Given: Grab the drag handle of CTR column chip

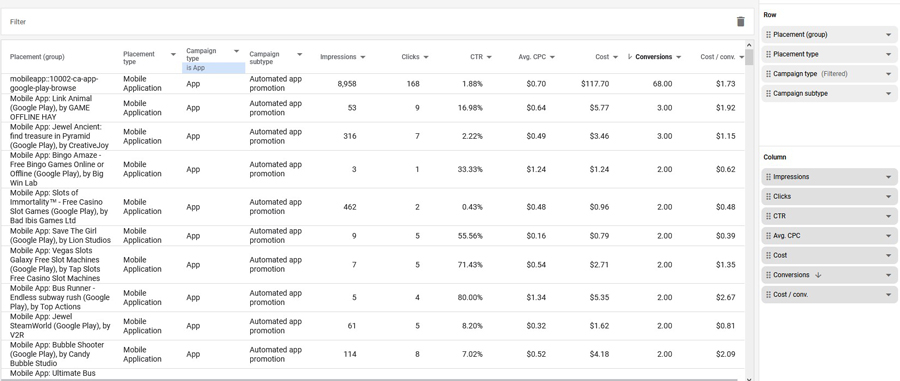Looking at the screenshot, I should tap(768, 216).
